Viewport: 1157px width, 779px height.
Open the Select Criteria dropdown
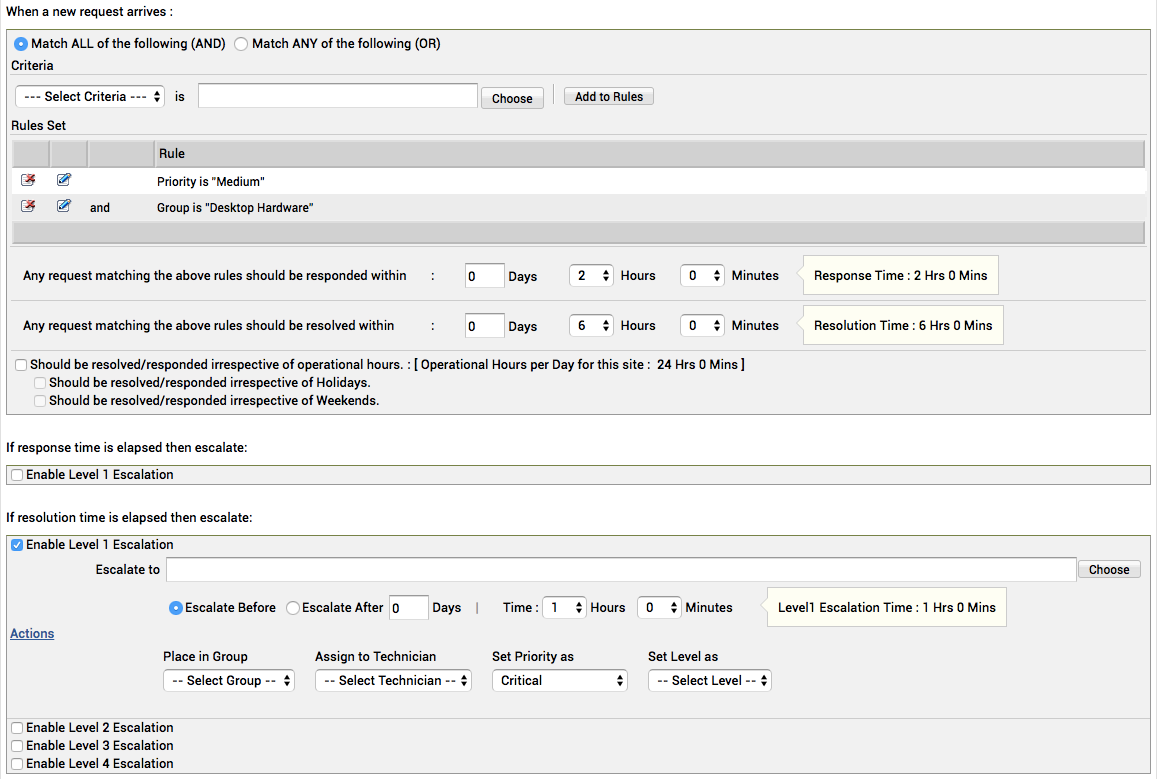point(90,97)
